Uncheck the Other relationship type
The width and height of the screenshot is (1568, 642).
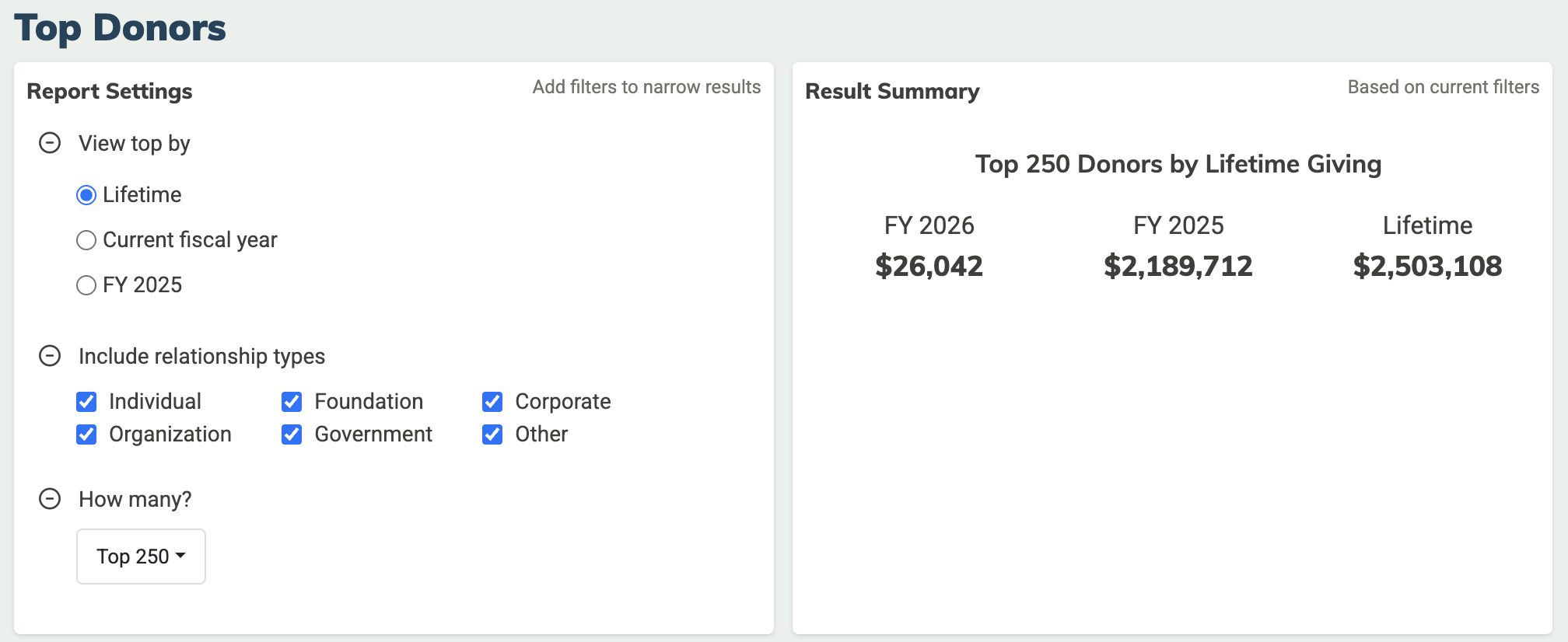492,434
